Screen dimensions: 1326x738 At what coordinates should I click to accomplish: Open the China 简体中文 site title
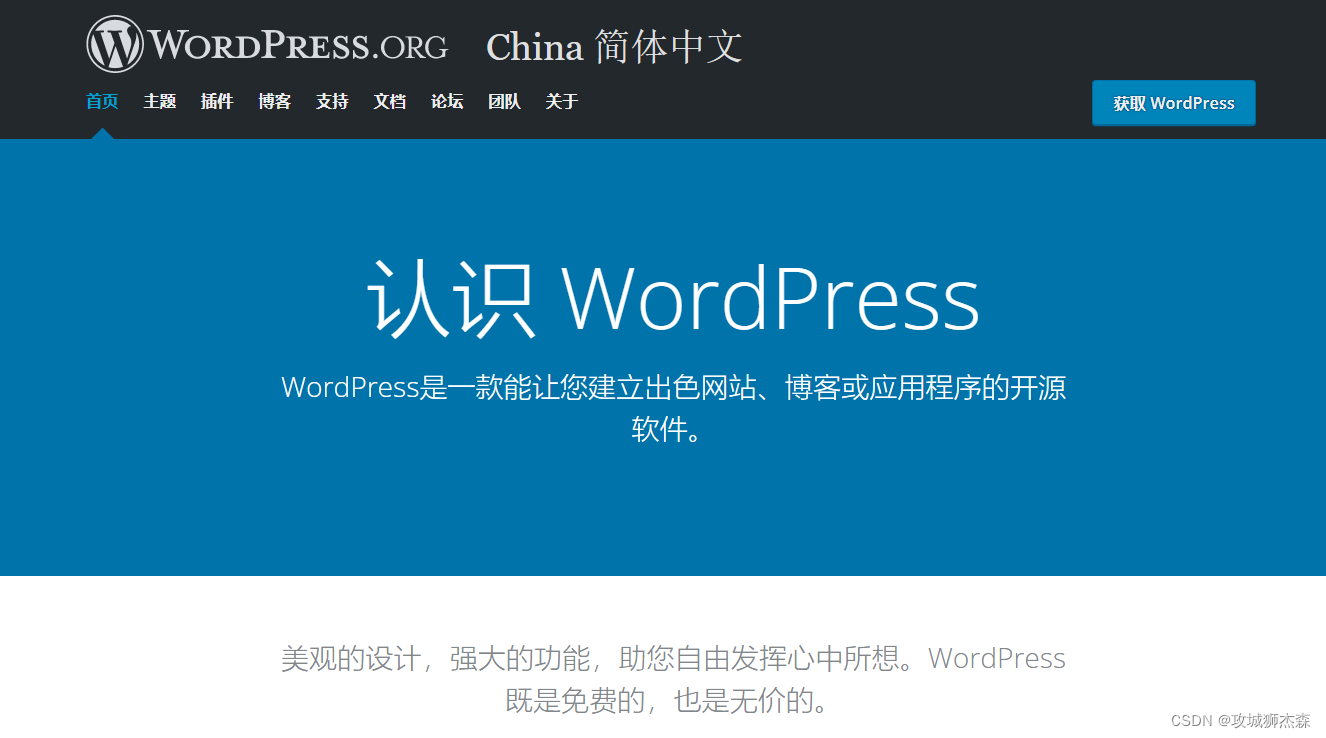[x=614, y=47]
